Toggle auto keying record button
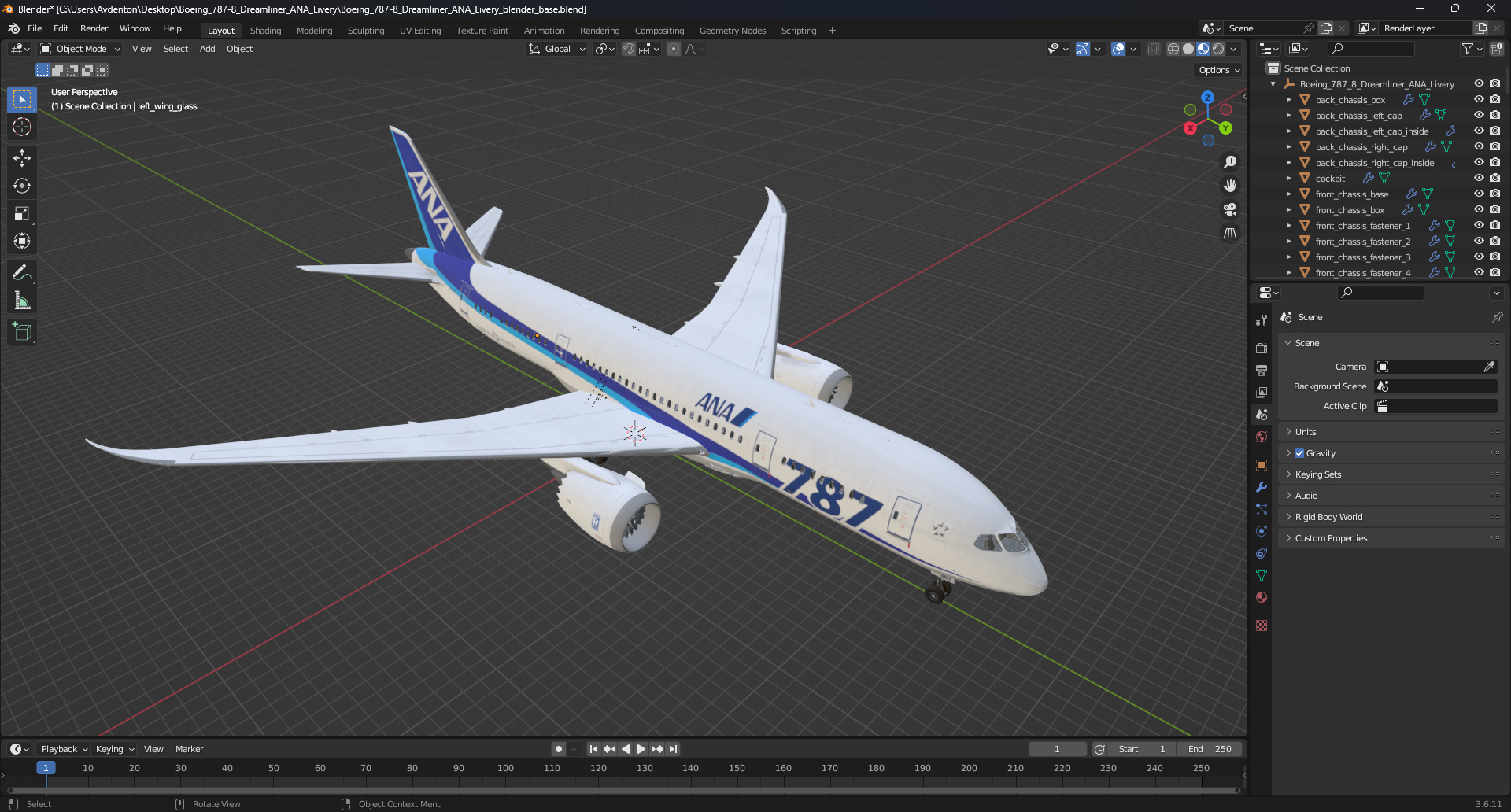Image resolution: width=1511 pixels, height=812 pixels. coord(559,749)
